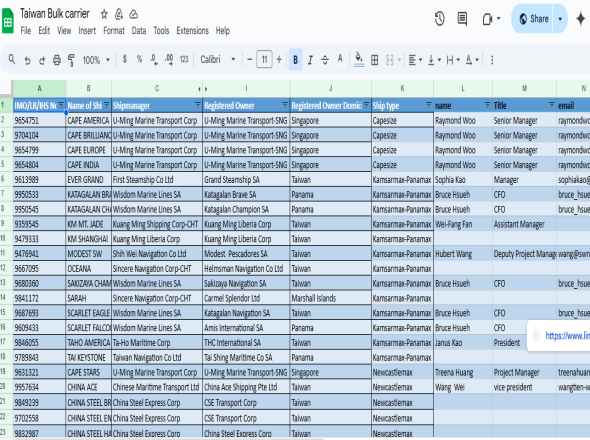Click the search menus magnifier icon
590x440 pixels.
(12, 59)
